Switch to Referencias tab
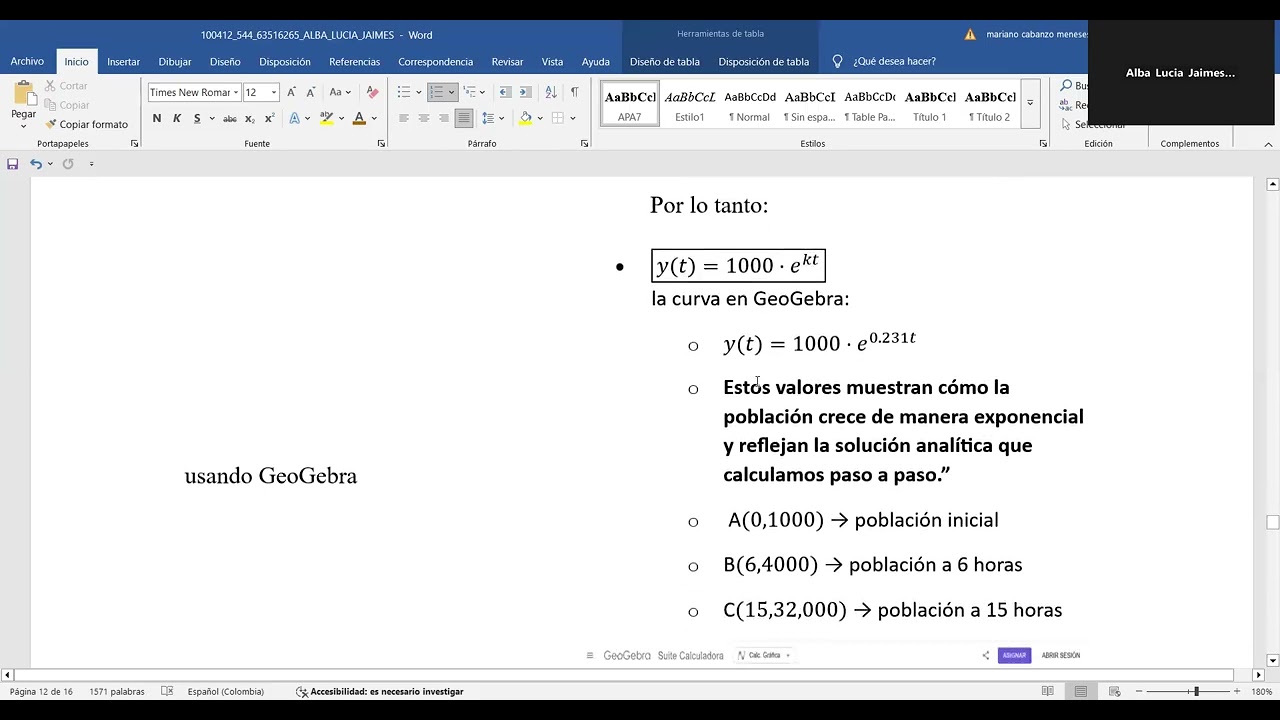Screen dimensions: 1280x720 (355, 61)
